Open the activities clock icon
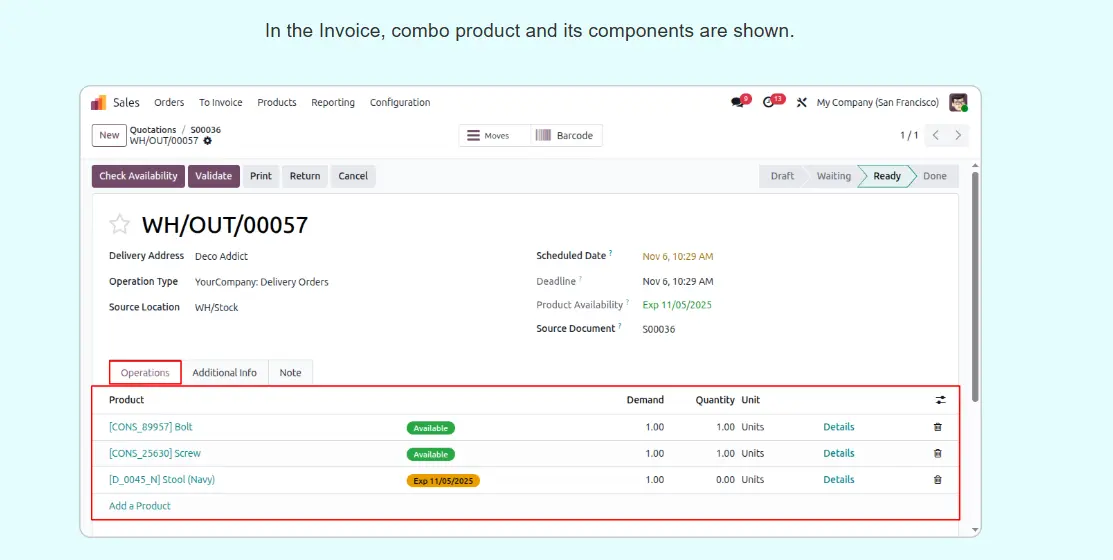Image resolution: width=1113 pixels, height=560 pixels. [769, 102]
